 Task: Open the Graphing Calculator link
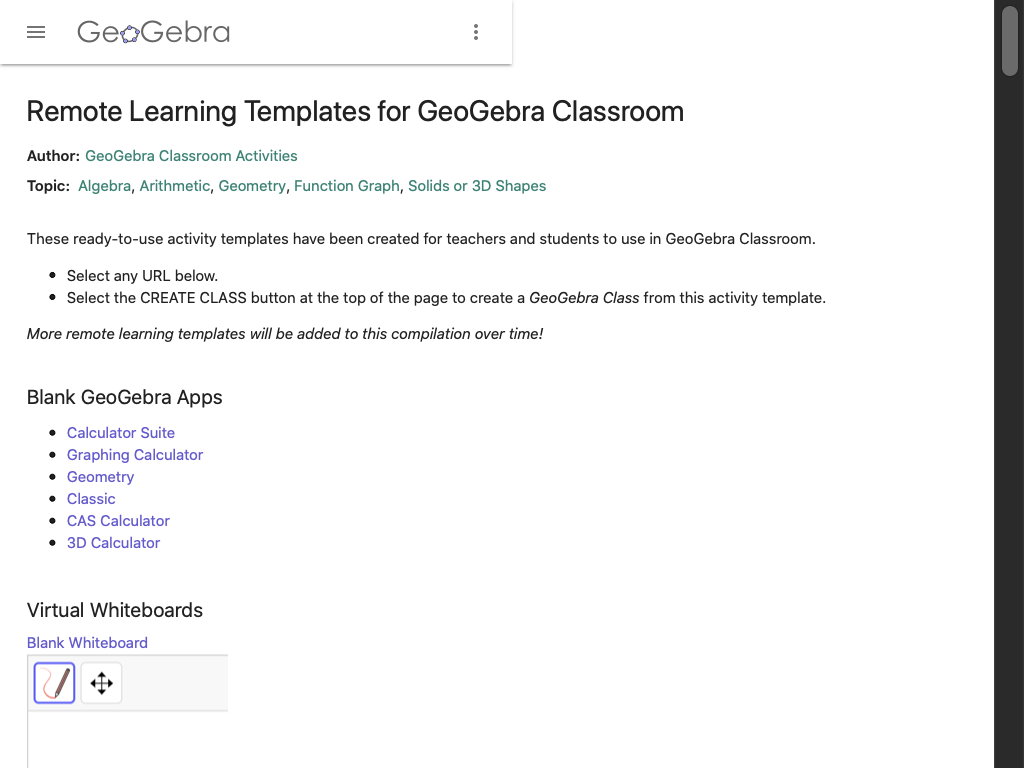click(135, 455)
